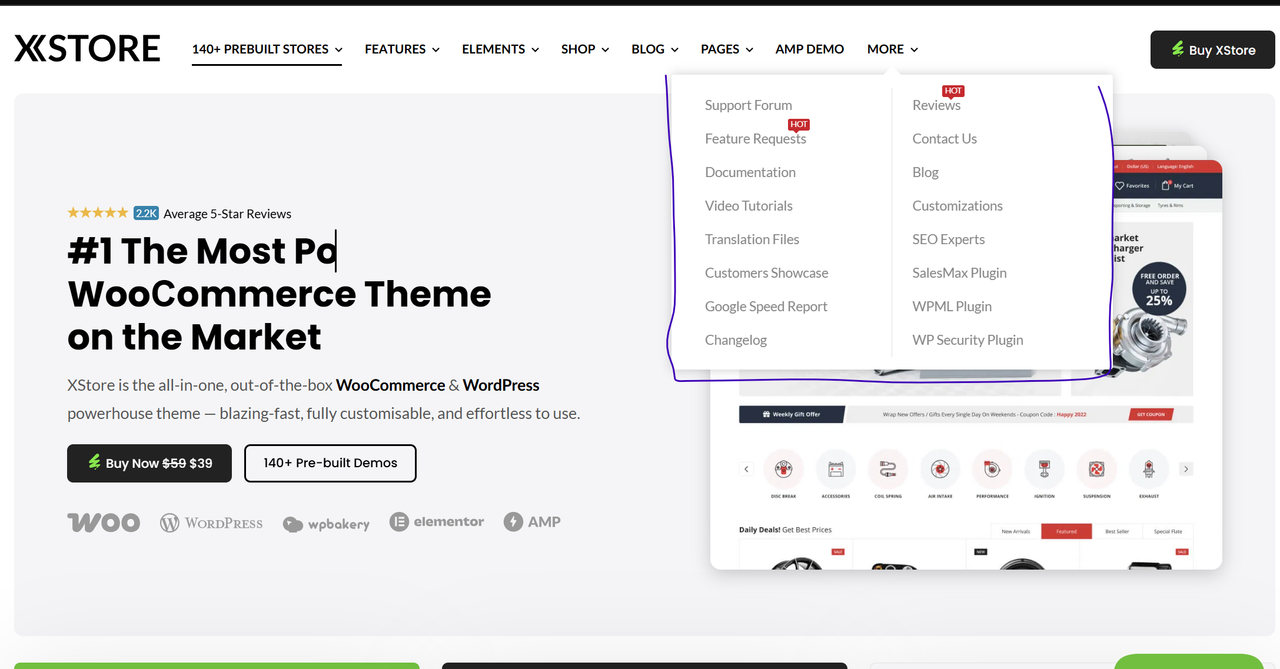Select WP Security Plugin menu entry
Image resolution: width=1280 pixels, height=669 pixels.
pyautogui.click(x=967, y=340)
